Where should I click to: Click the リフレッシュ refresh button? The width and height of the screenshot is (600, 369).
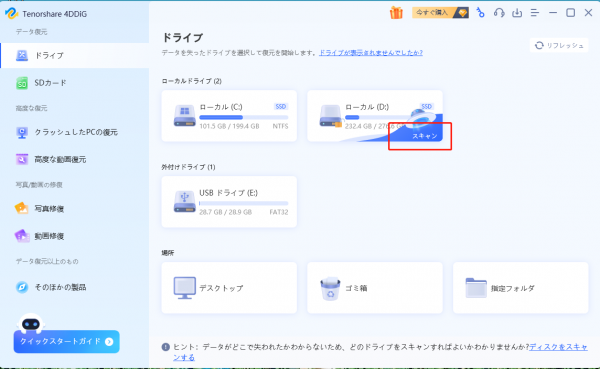coord(559,46)
